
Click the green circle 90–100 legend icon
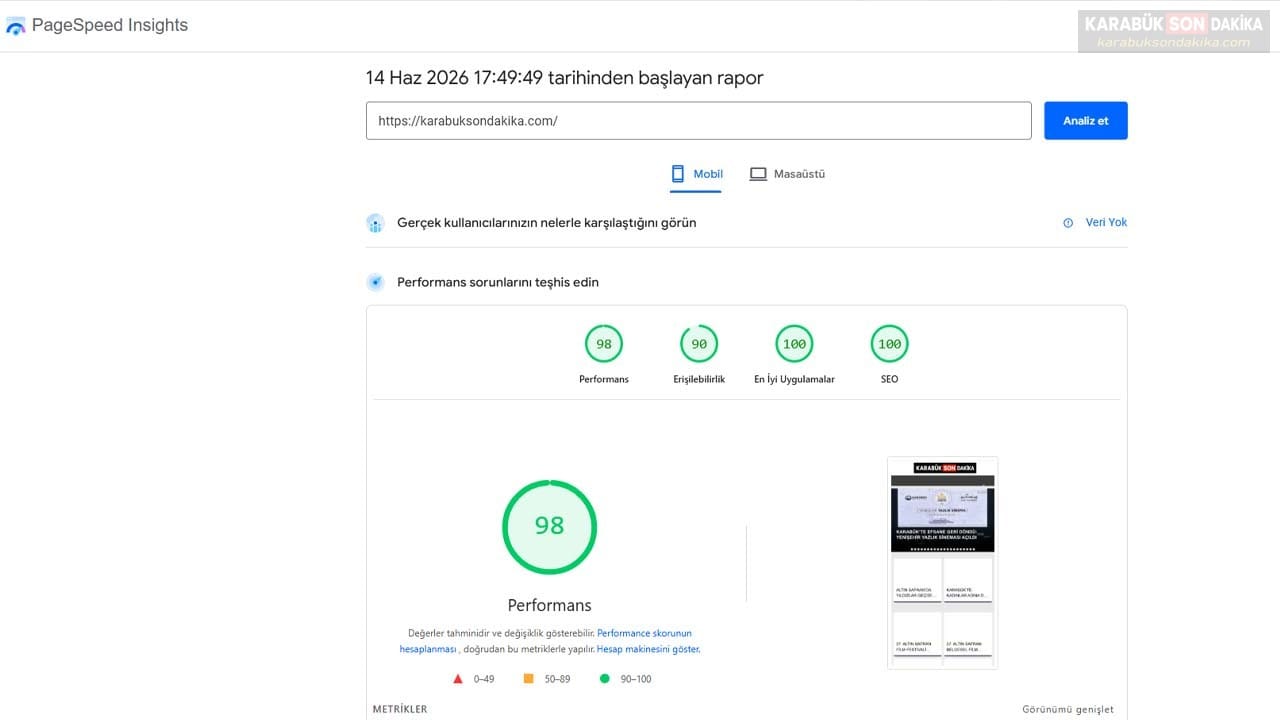(604, 679)
